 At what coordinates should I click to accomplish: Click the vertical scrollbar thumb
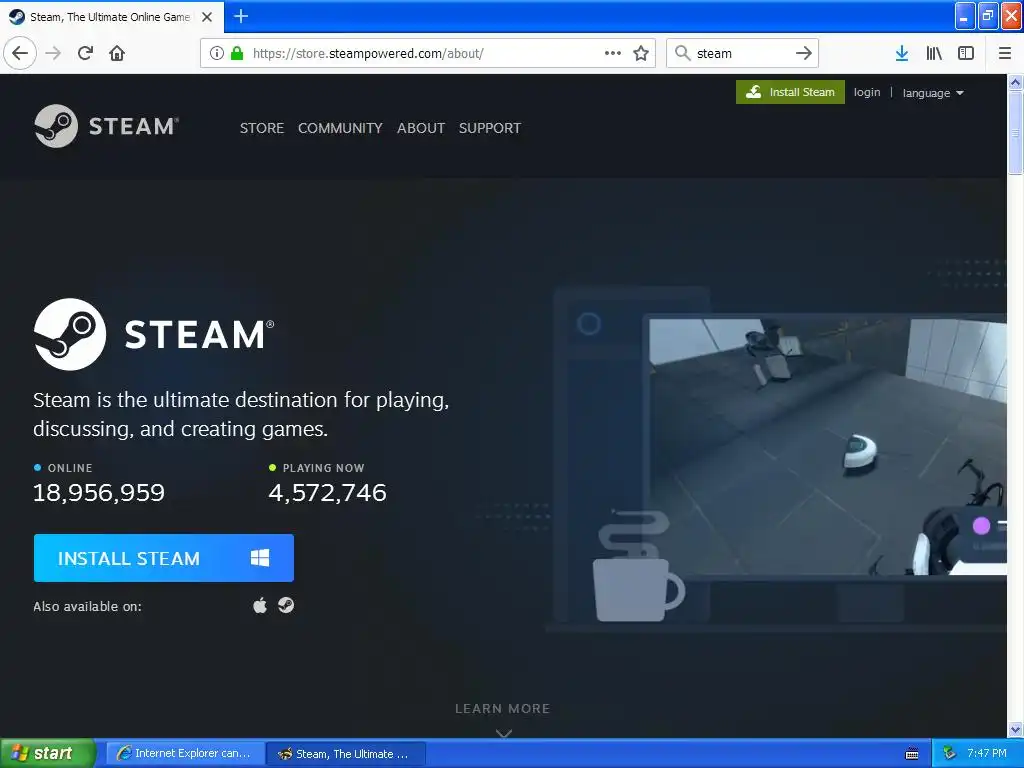pyautogui.click(x=1015, y=133)
